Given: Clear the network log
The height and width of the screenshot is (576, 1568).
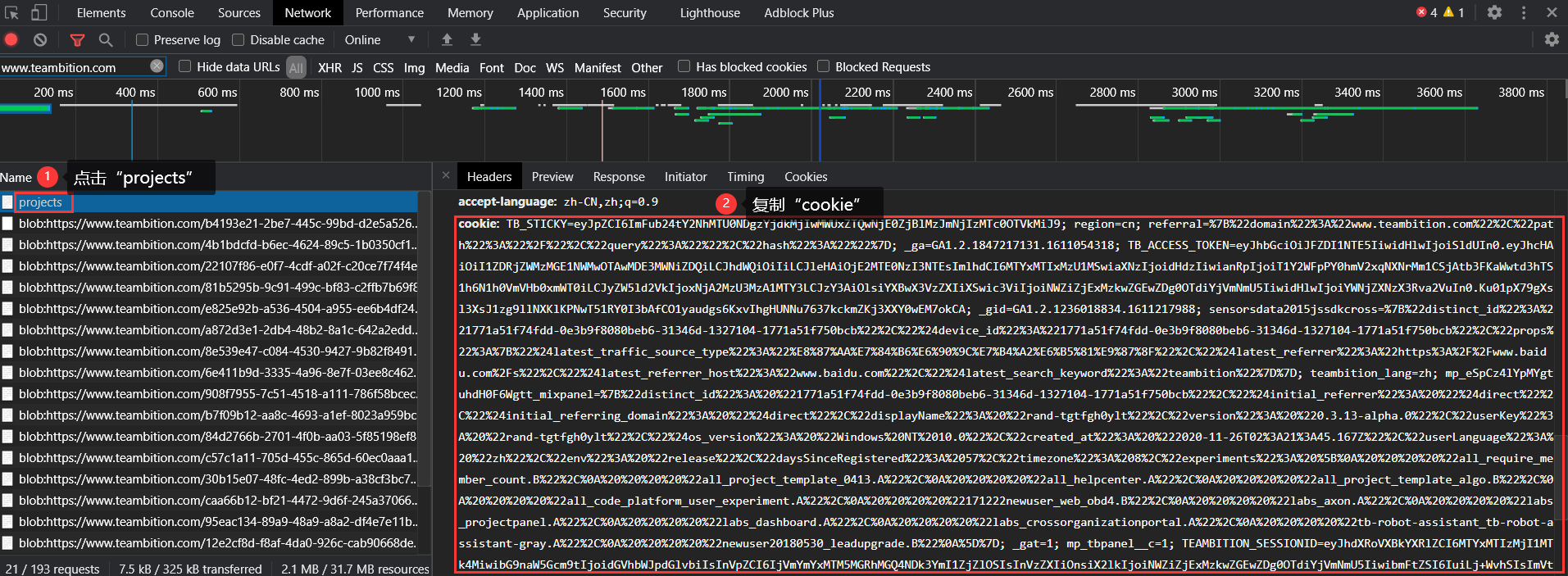Looking at the screenshot, I should (40, 39).
